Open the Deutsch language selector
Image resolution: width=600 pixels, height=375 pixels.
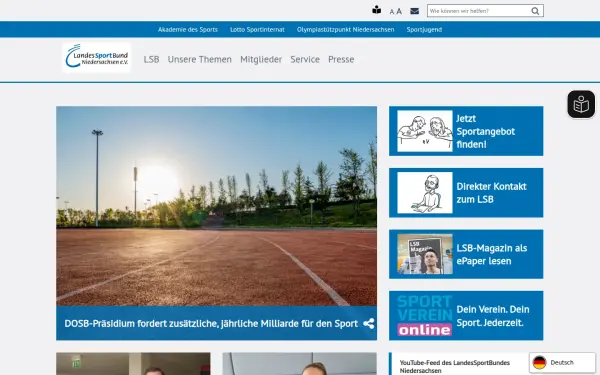point(562,362)
